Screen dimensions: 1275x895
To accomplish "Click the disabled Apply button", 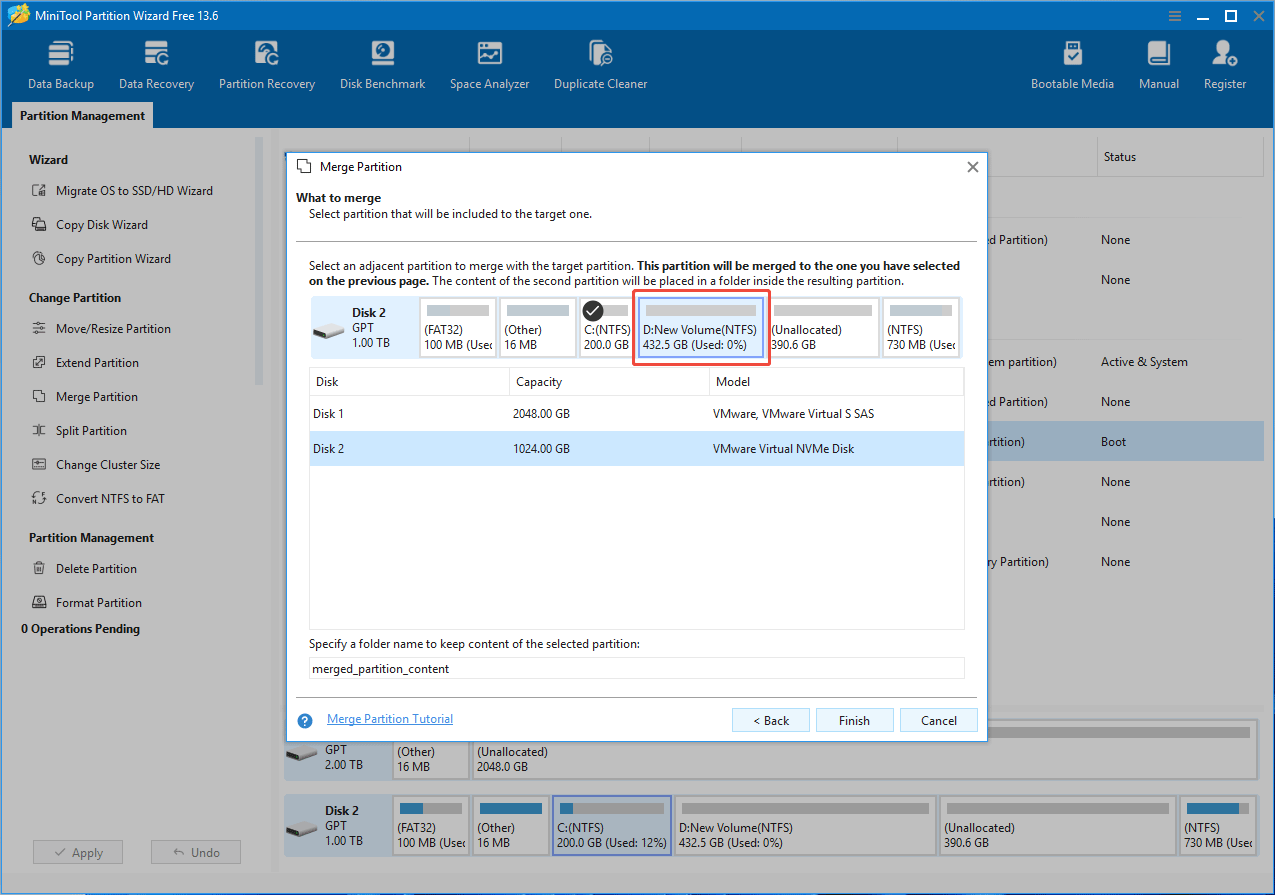I will click(78, 853).
